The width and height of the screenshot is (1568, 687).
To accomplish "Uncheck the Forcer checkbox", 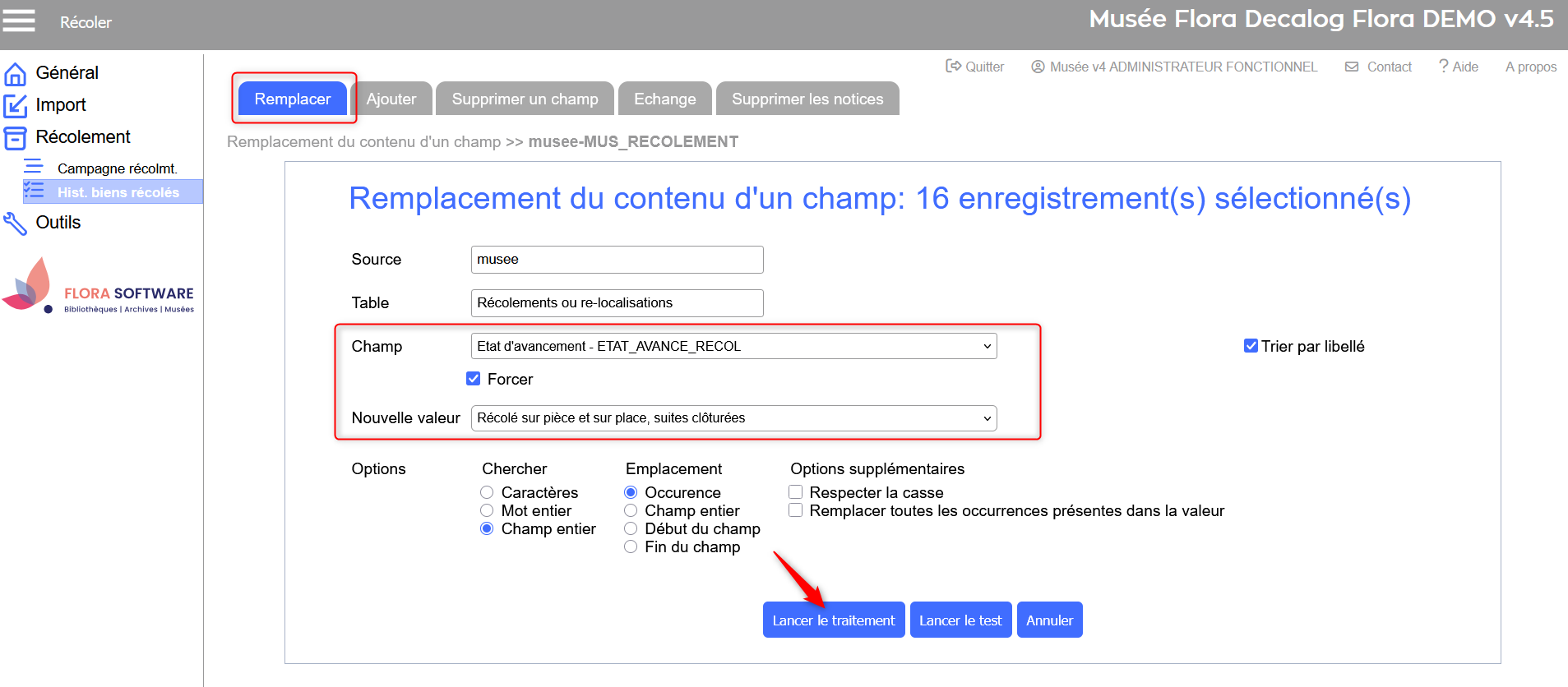I will pyautogui.click(x=473, y=379).
